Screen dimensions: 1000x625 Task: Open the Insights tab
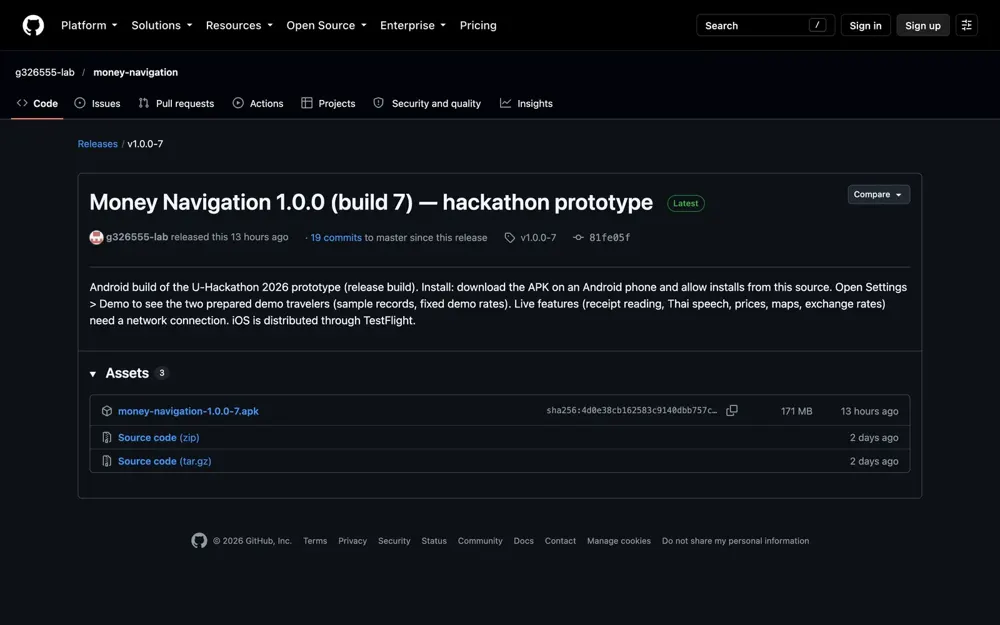click(526, 103)
